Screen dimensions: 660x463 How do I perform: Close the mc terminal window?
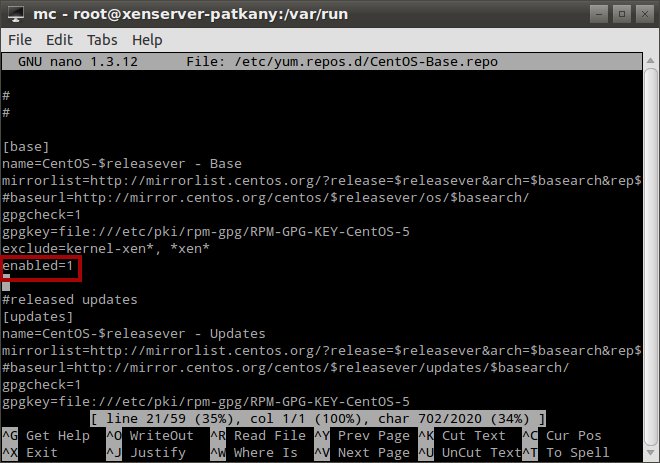(644, 14)
